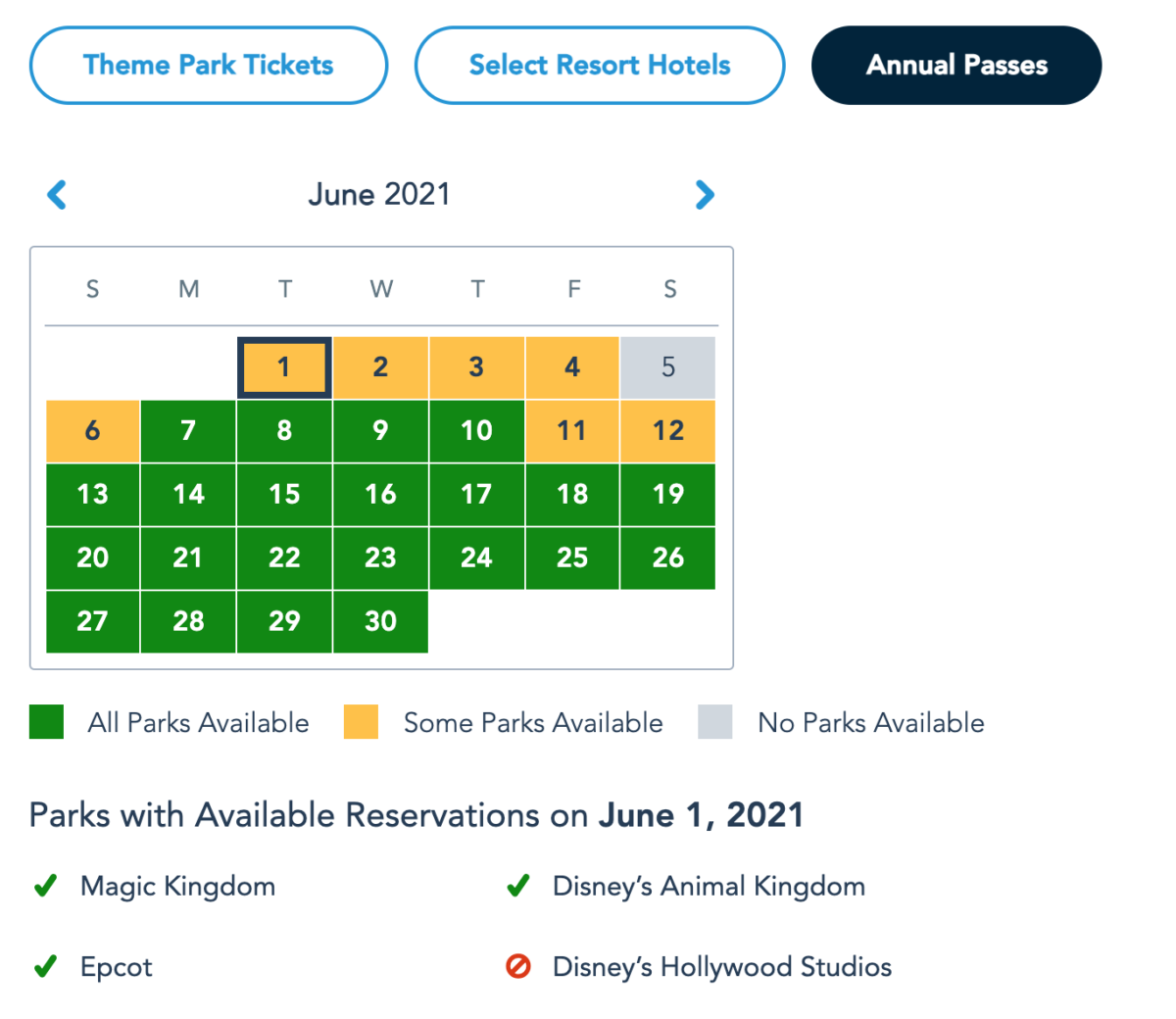
Task: Click the red unavailable icon for Hollywood Studios
Action: [x=518, y=967]
